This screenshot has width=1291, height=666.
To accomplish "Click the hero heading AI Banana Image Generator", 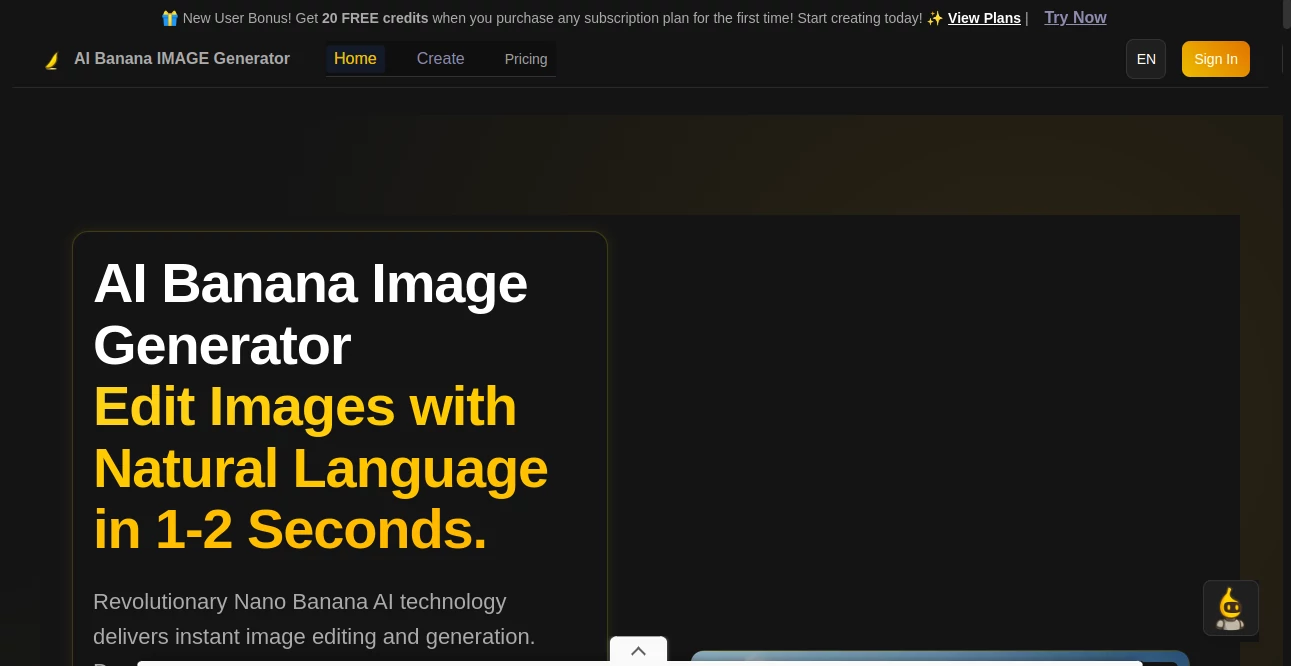I will pos(310,314).
